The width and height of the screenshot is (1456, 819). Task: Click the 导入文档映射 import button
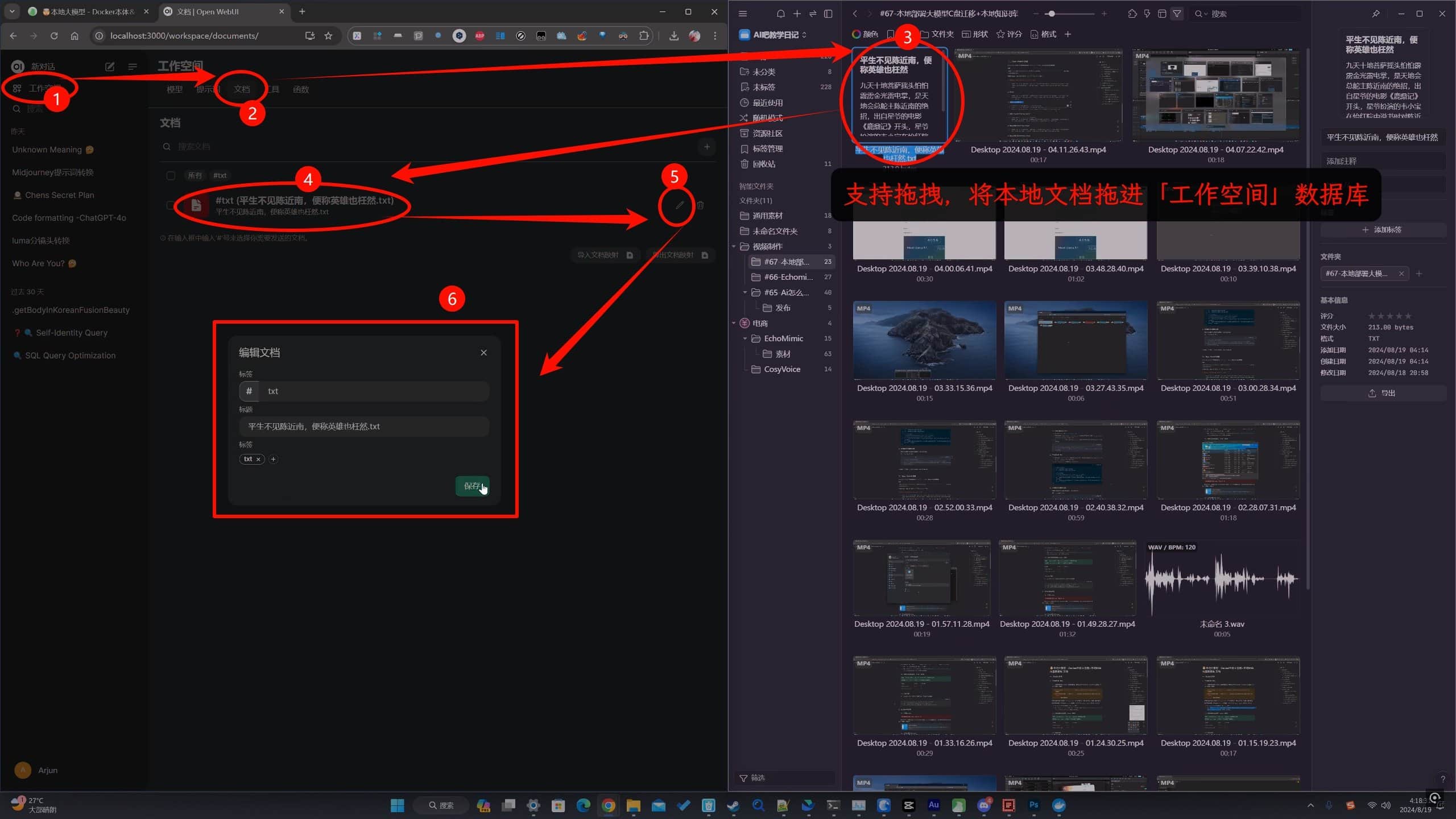(605, 255)
